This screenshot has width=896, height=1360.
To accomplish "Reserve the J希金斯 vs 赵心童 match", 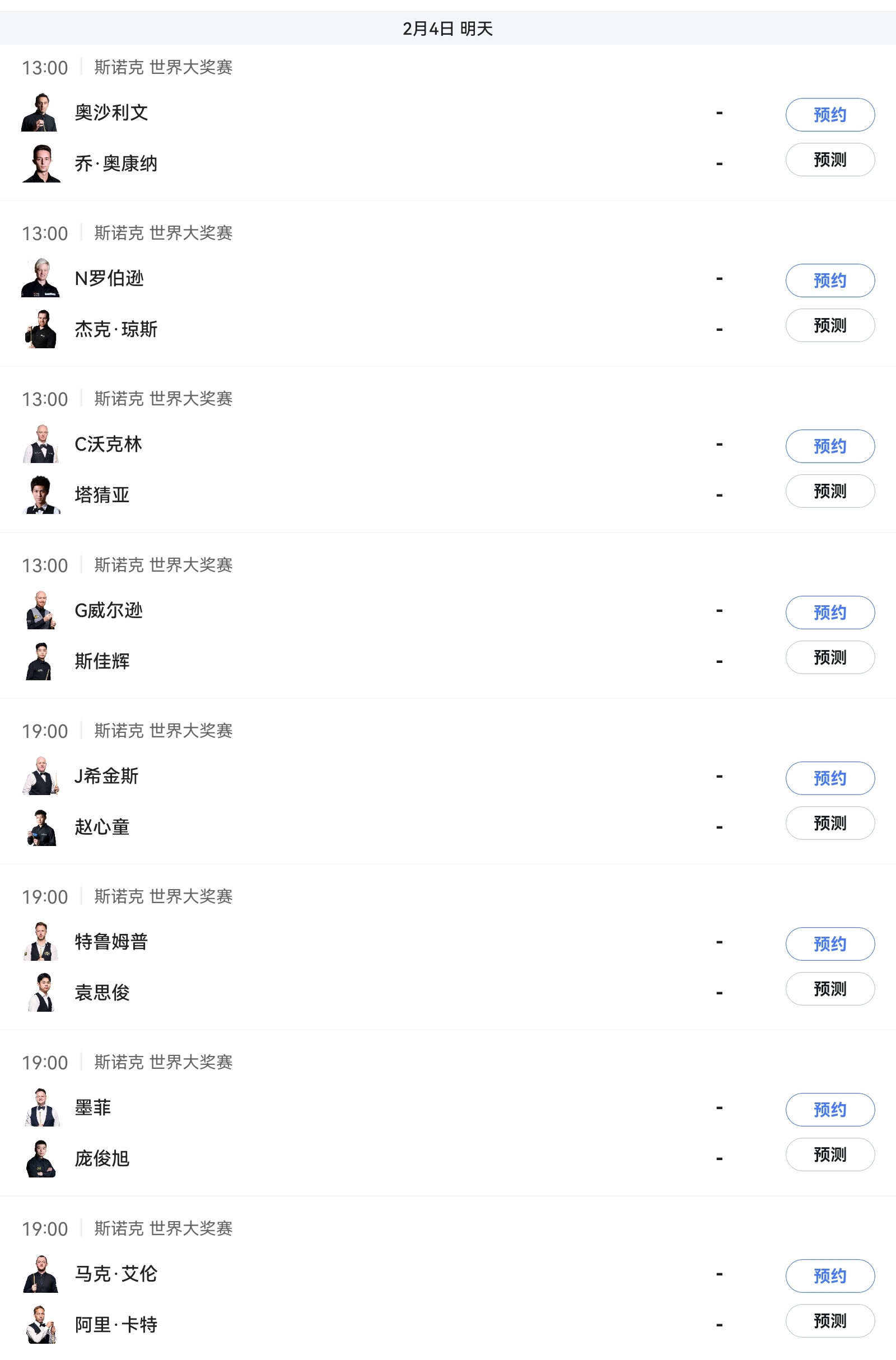I will pos(830,778).
